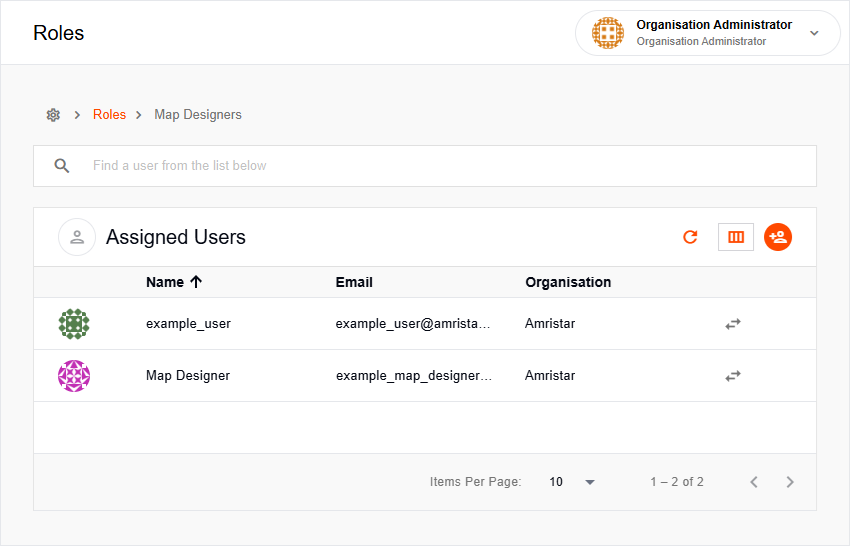Click the Map Designer pink avatar
Screen dimensions: 850x546
point(74,376)
